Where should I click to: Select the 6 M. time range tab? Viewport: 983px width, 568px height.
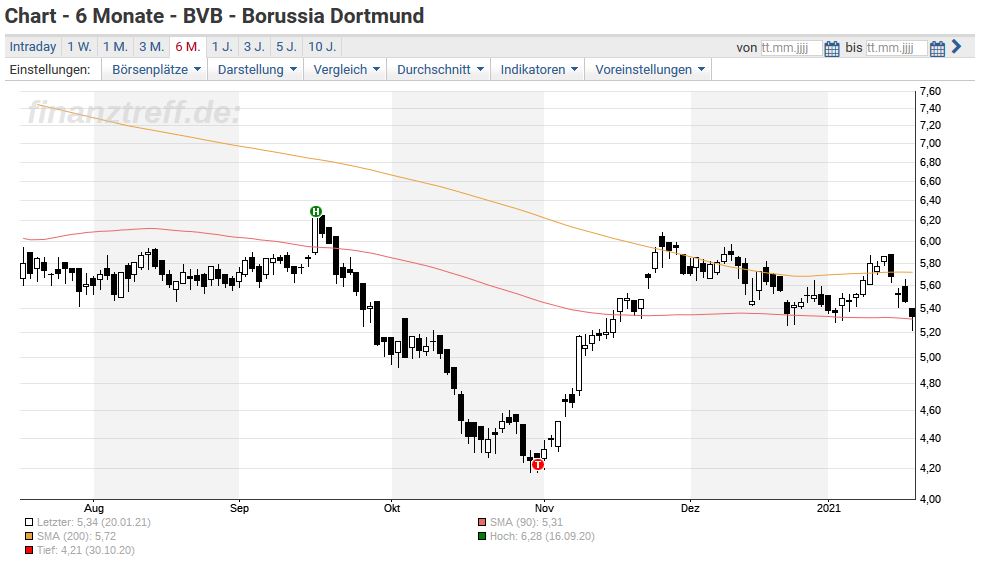click(187, 46)
